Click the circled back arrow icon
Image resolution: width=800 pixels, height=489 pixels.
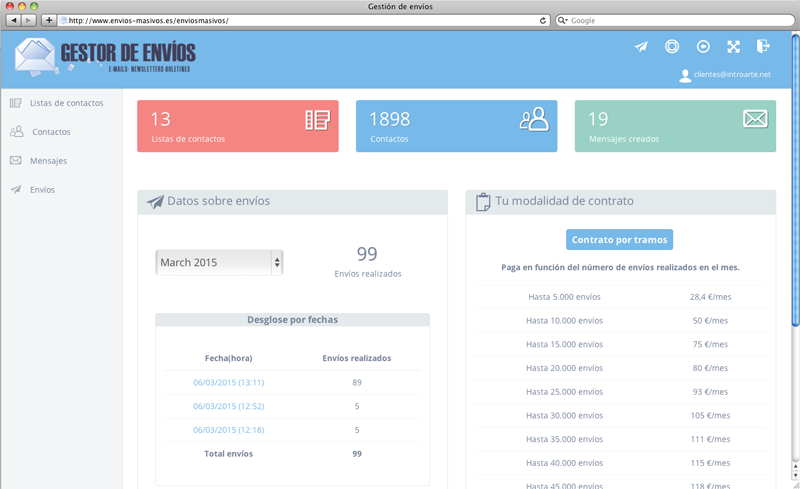tap(703, 47)
